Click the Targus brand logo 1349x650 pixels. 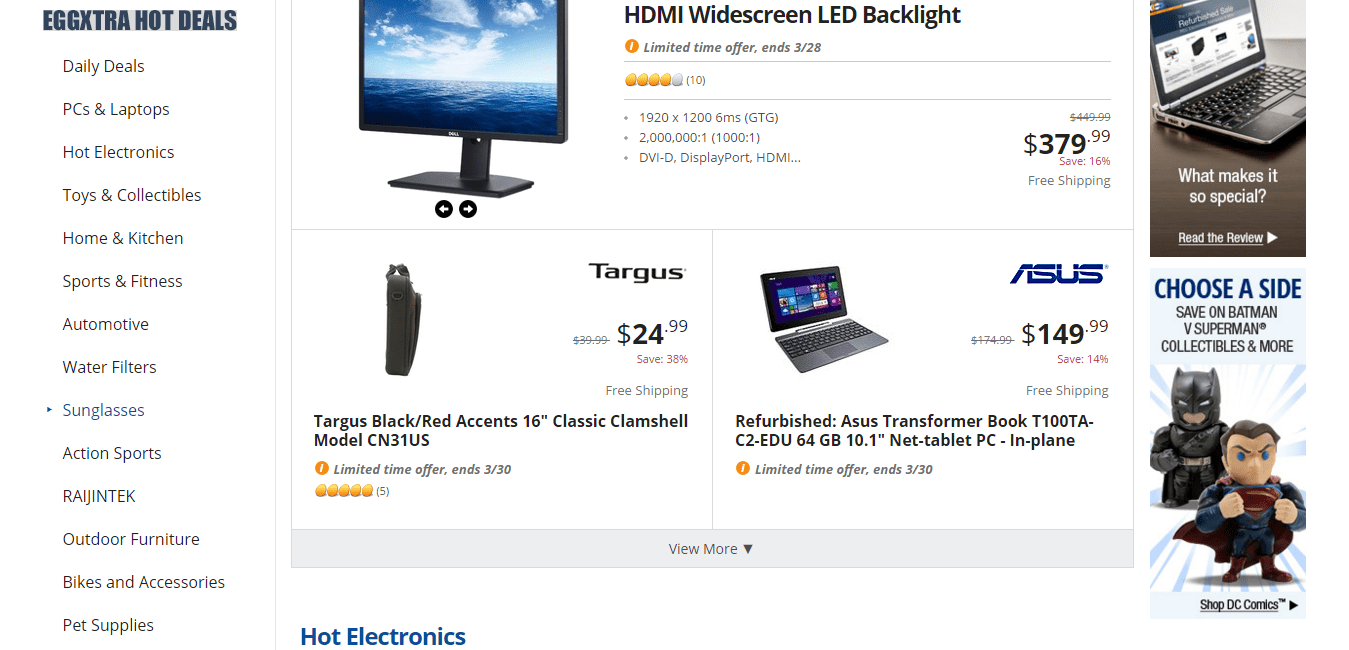[637, 272]
